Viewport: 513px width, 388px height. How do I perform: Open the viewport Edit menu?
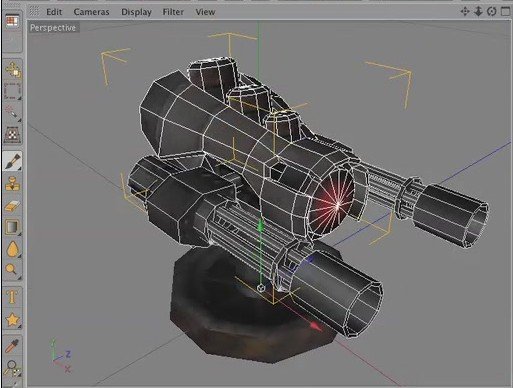pyautogui.click(x=54, y=12)
